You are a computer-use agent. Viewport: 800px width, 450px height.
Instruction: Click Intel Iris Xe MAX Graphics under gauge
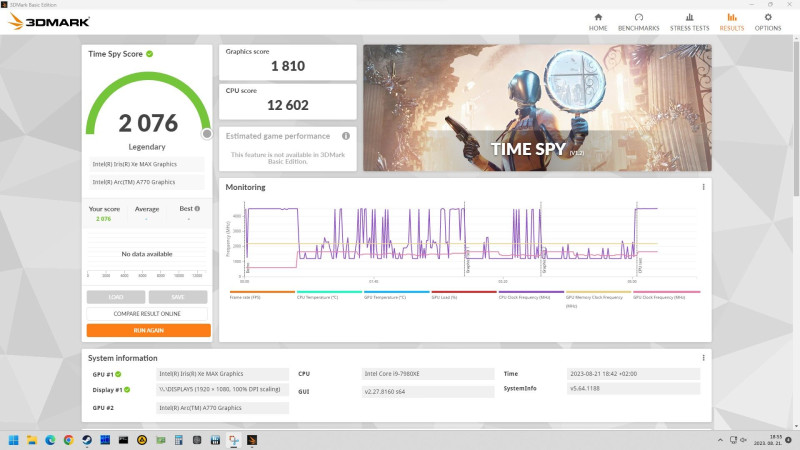click(x=146, y=164)
